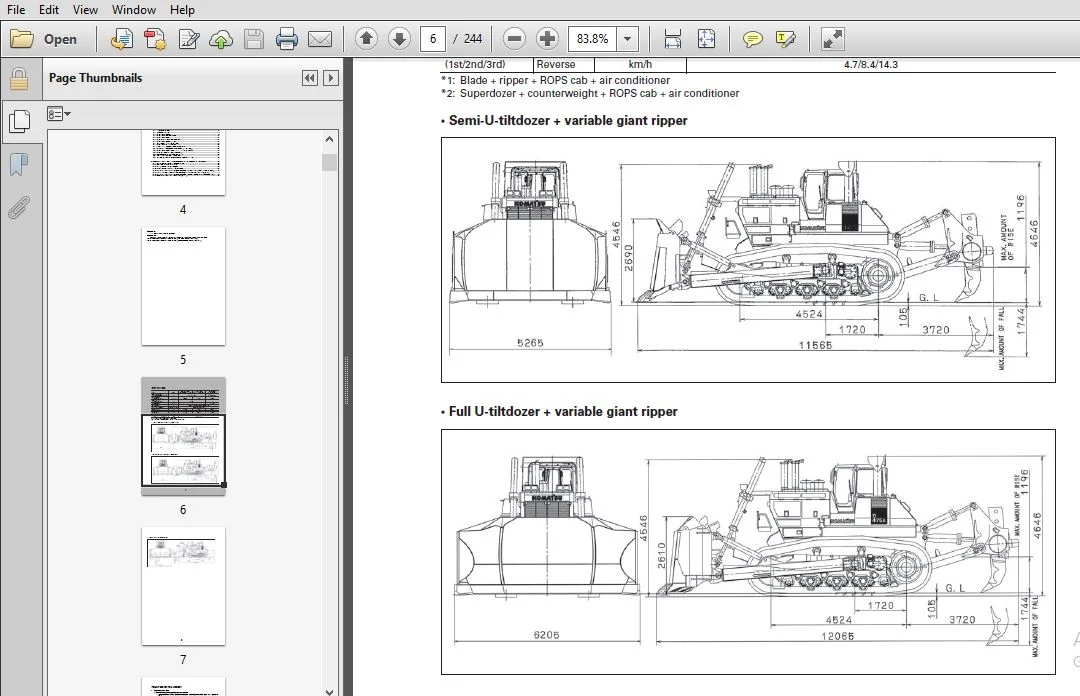Click the fit width scrolling icon

coord(673,39)
